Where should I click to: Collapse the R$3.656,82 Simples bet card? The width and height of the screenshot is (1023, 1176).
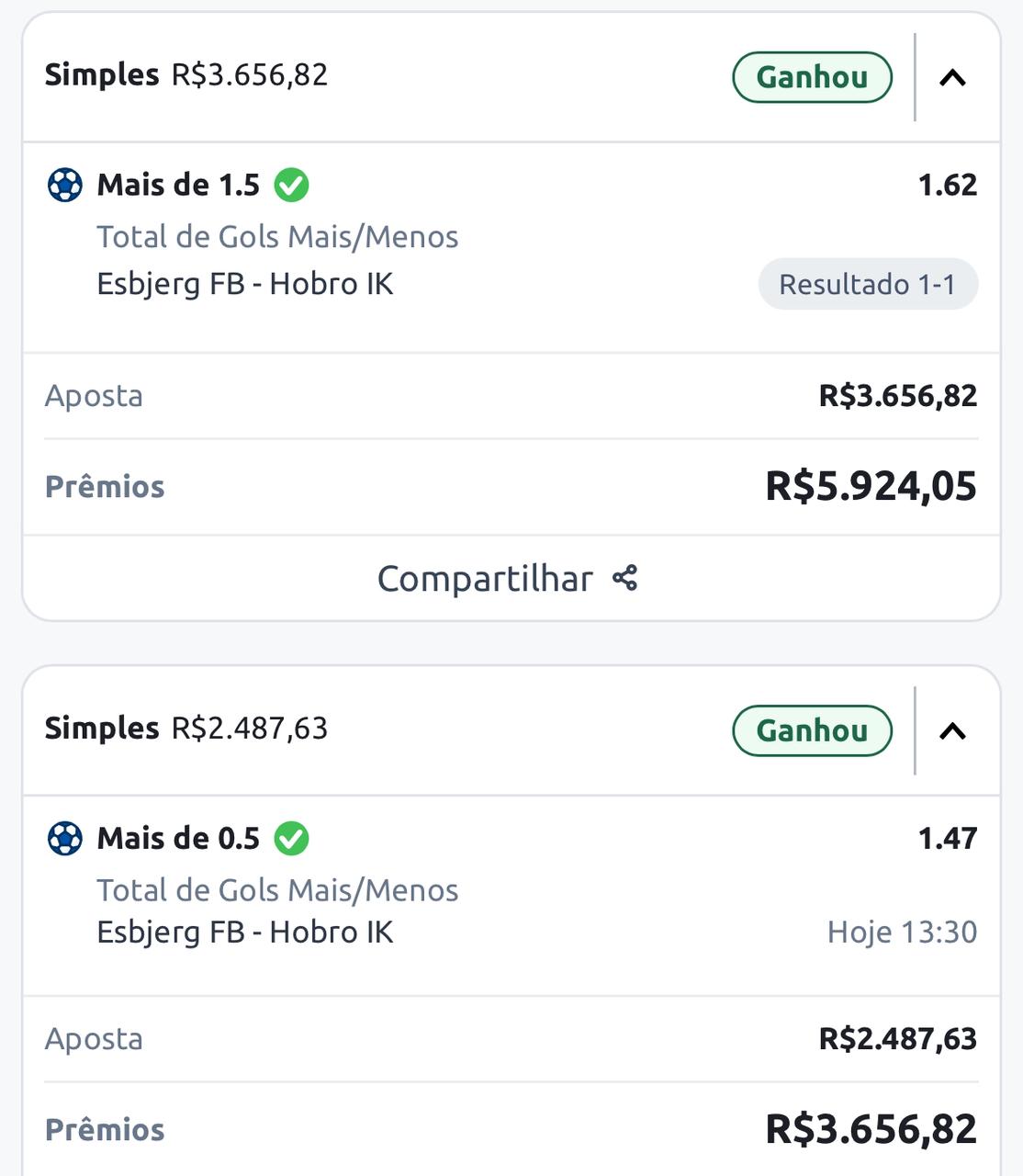click(952, 78)
